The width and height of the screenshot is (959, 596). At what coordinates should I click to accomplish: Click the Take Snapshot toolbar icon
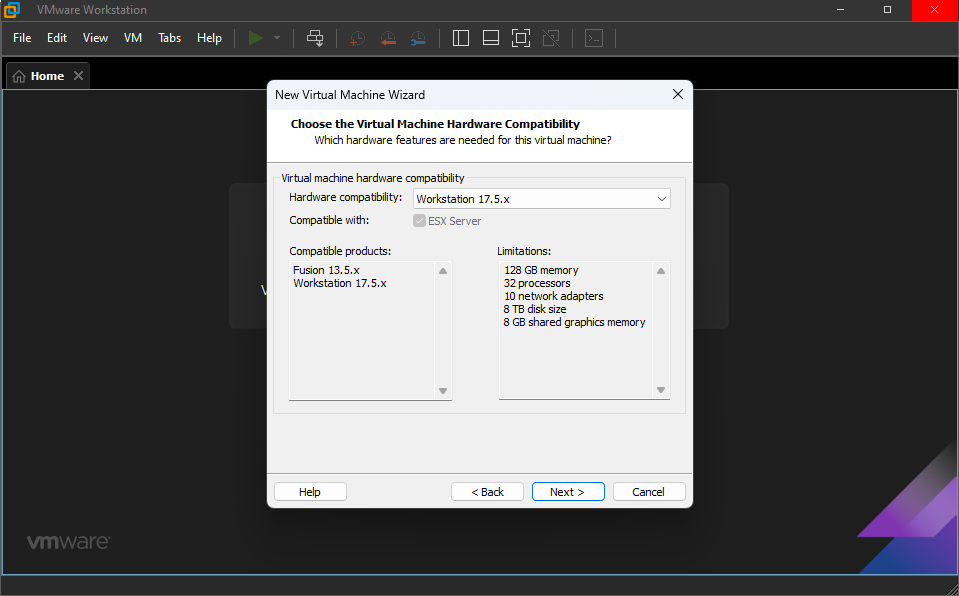click(357, 39)
